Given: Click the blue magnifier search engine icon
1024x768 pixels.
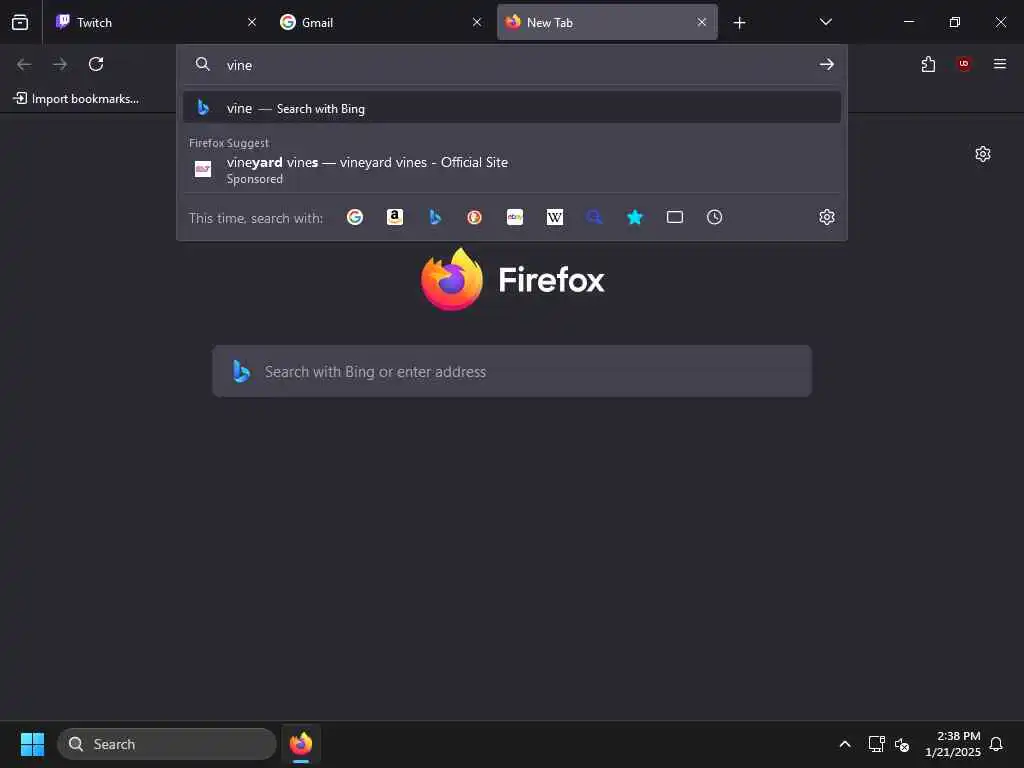Looking at the screenshot, I should (594, 217).
